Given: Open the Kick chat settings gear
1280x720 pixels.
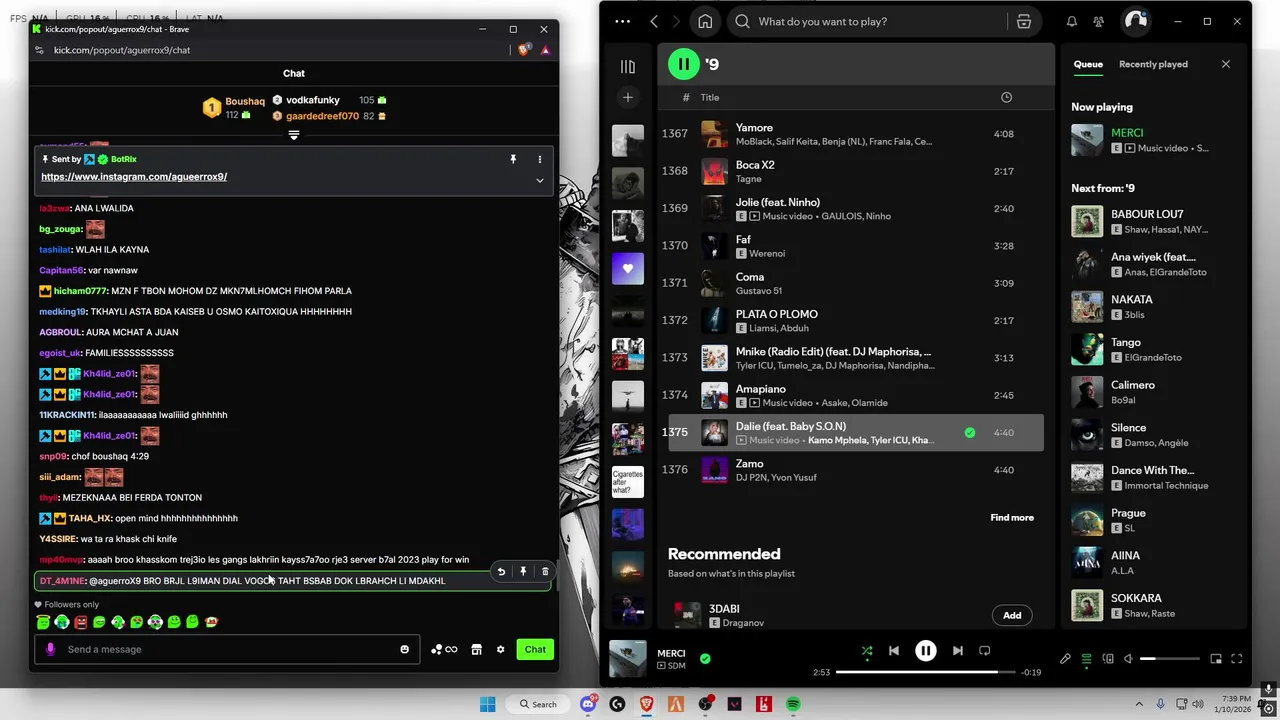Looking at the screenshot, I should click(x=501, y=649).
